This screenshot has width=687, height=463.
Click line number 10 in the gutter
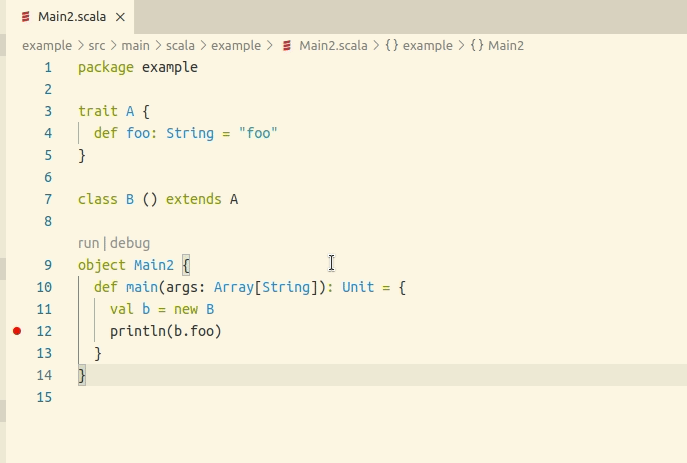click(44, 287)
